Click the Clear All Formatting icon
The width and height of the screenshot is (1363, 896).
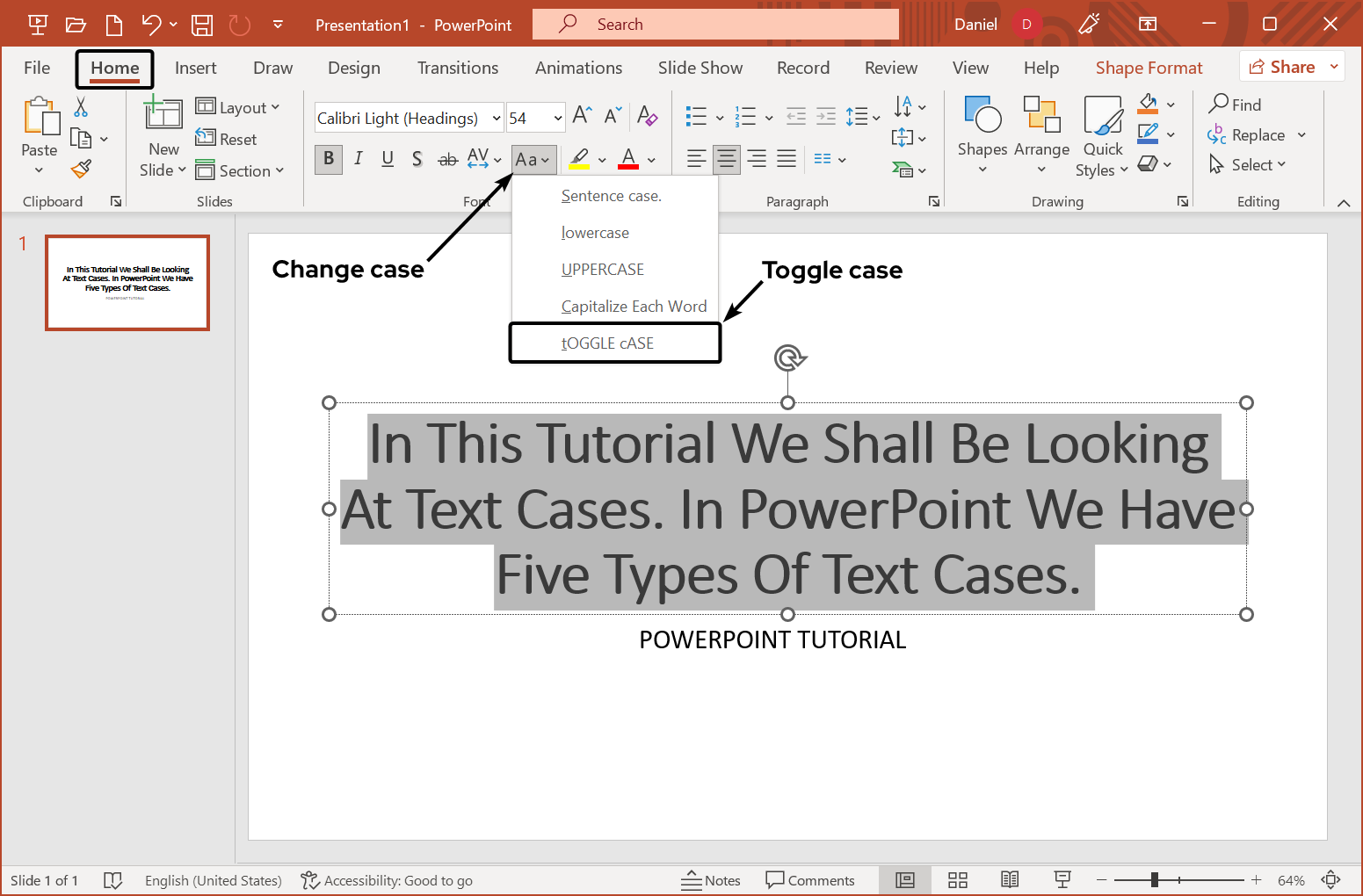647,116
